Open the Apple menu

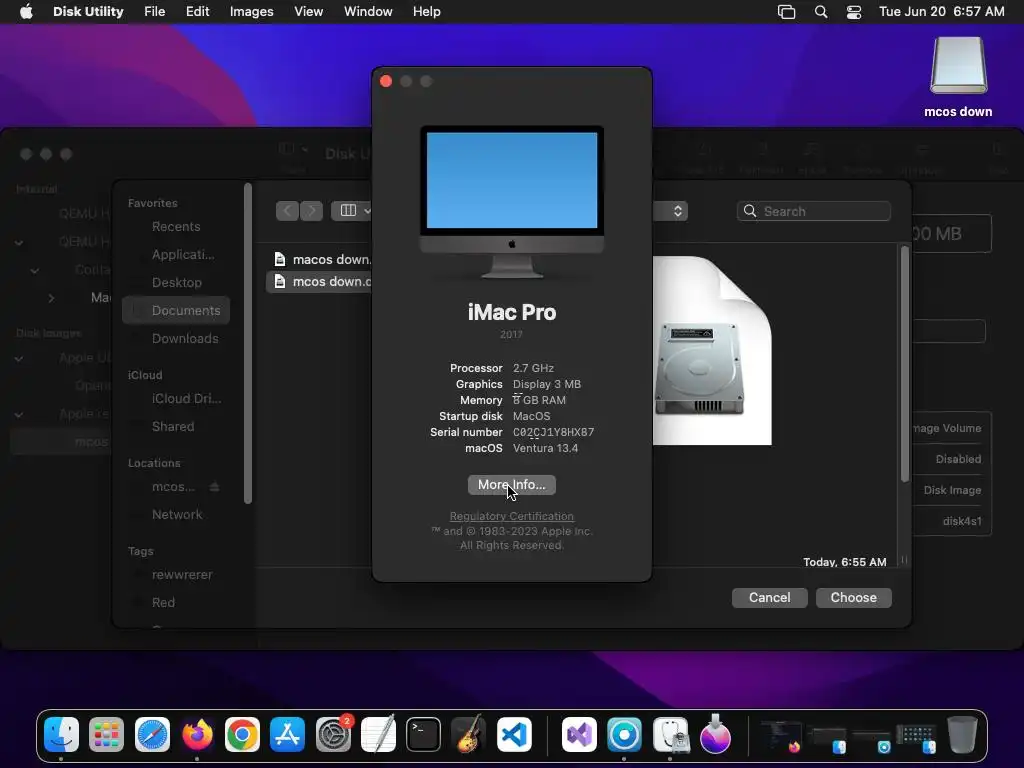26,12
